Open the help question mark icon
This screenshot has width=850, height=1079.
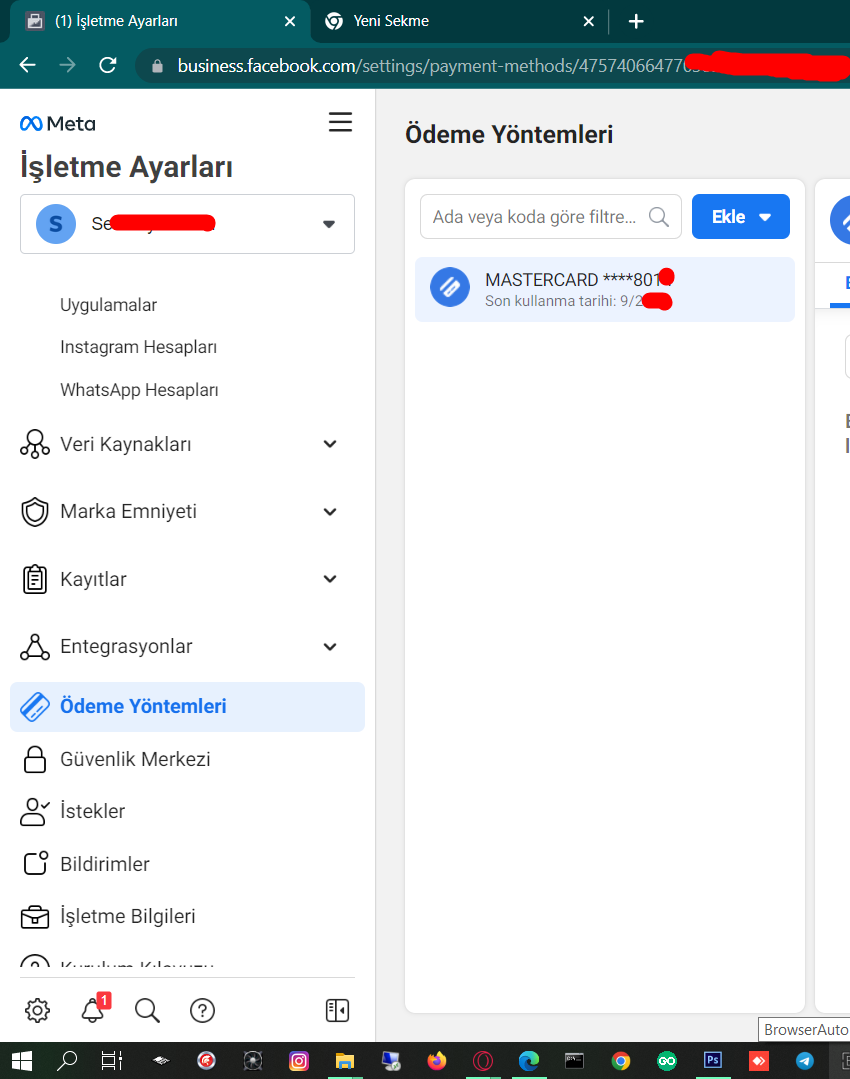point(202,1010)
